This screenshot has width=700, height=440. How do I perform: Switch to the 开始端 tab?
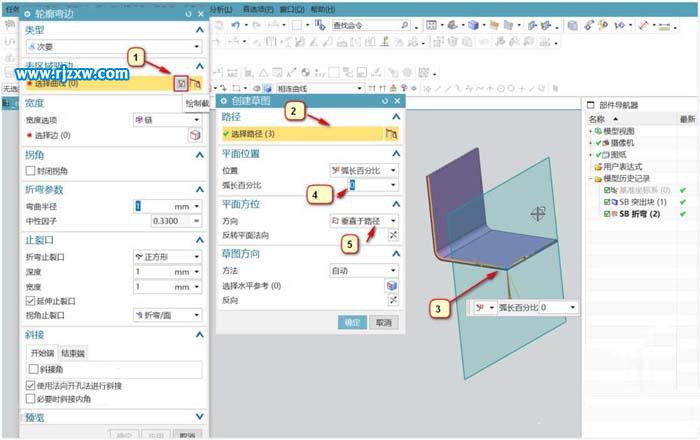42,353
